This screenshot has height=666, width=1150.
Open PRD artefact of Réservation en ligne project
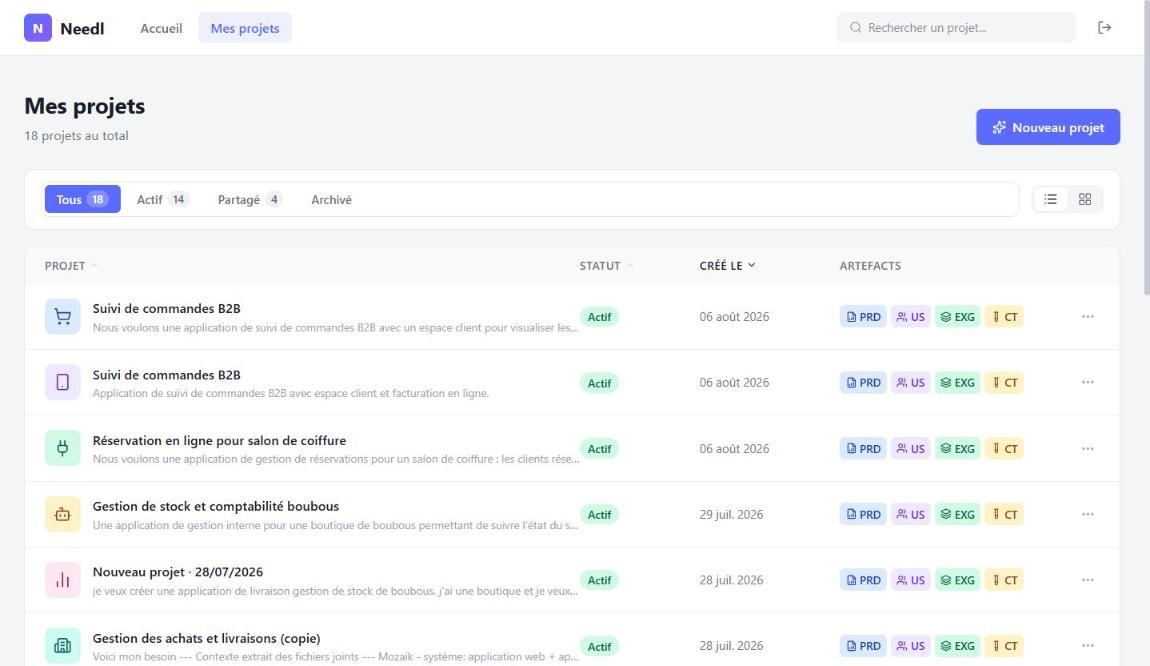pos(863,448)
